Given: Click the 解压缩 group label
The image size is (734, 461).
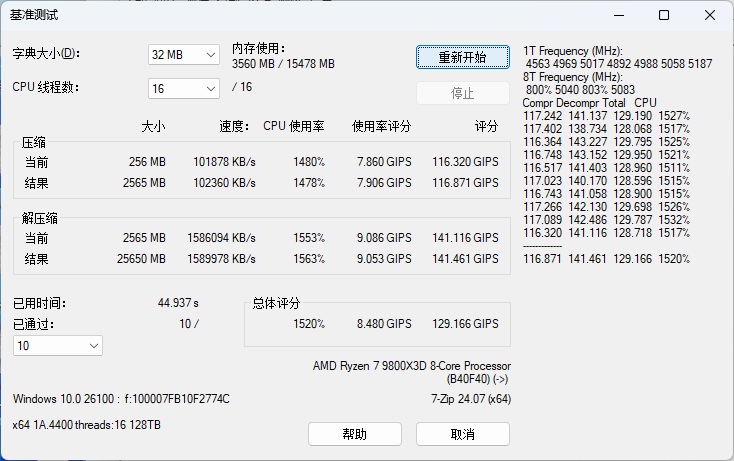Looking at the screenshot, I should click(x=40, y=218).
